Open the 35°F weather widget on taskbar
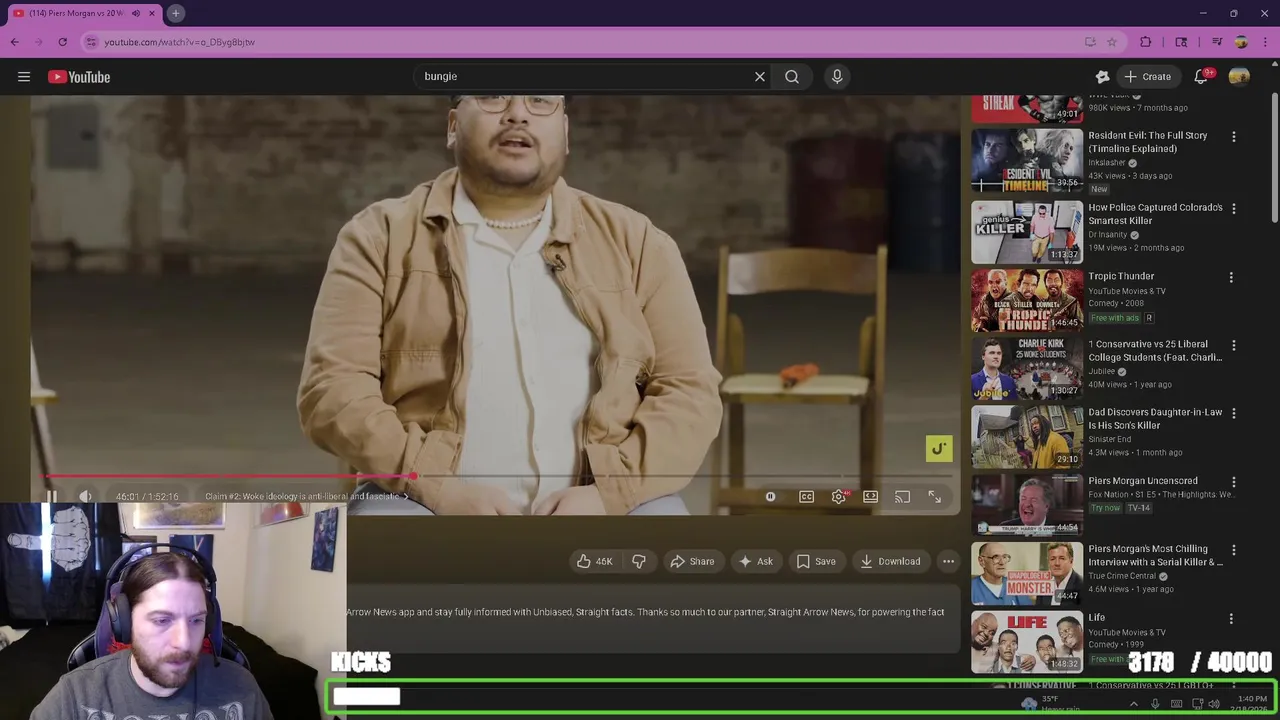The image size is (1280, 720). click(1050, 704)
